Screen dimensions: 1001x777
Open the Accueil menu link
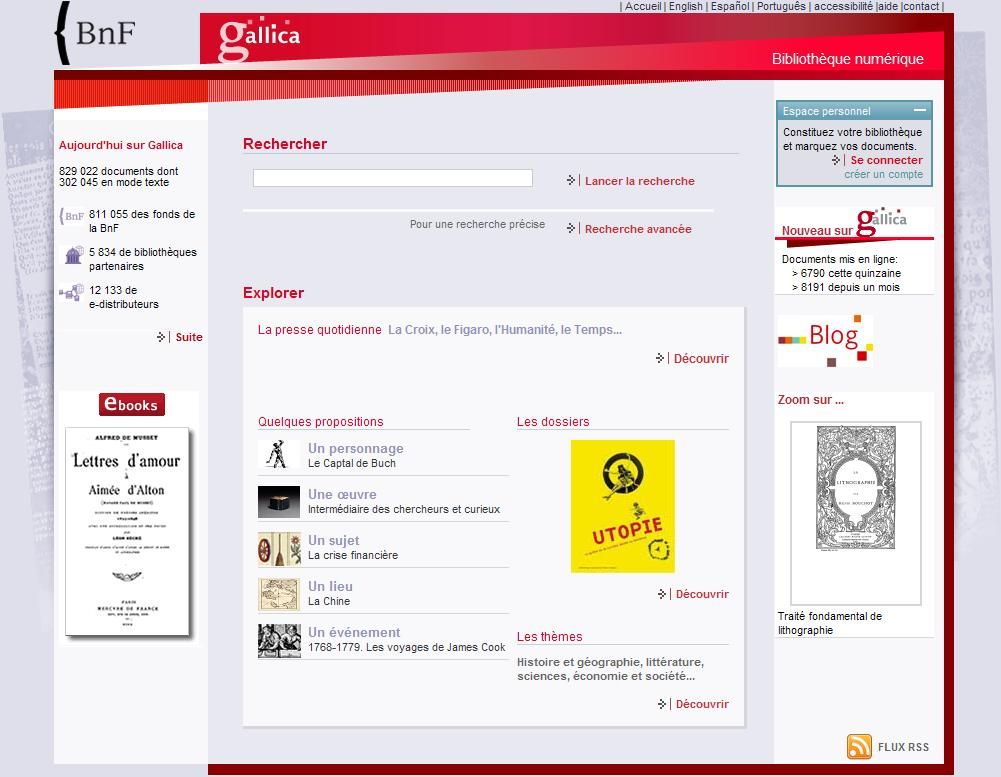pos(643,6)
